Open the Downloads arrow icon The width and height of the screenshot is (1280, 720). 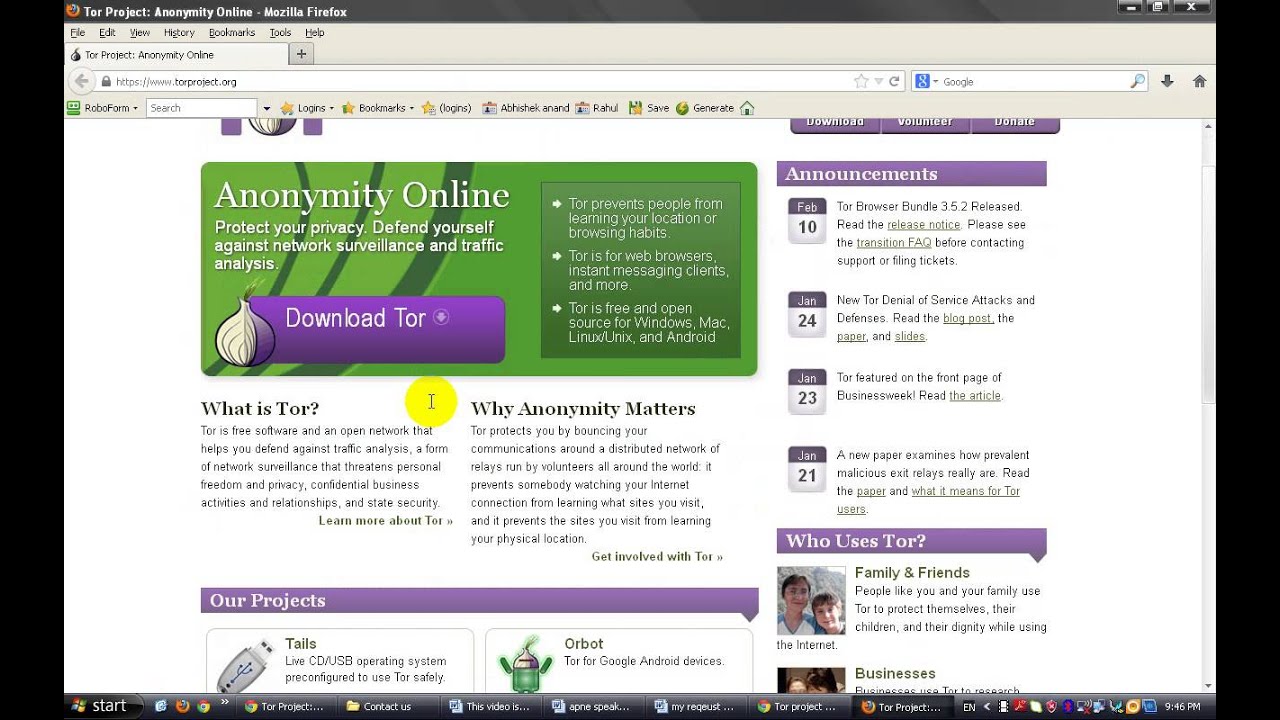tap(1167, 81)
